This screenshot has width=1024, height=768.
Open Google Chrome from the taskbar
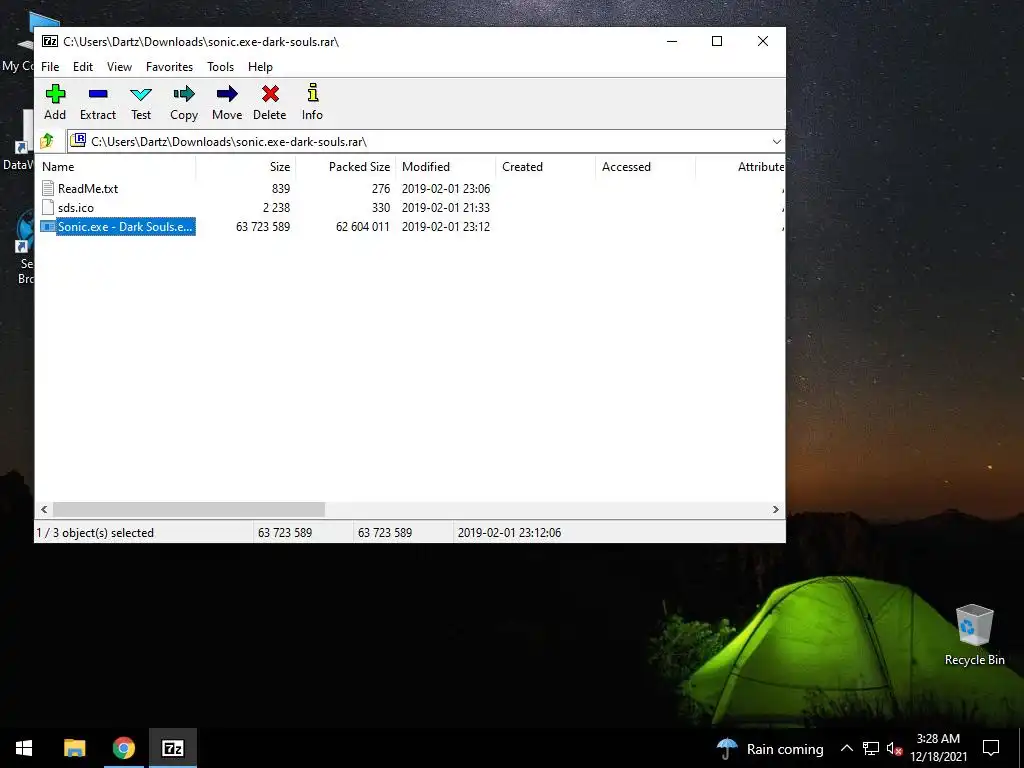pos(123,748)
